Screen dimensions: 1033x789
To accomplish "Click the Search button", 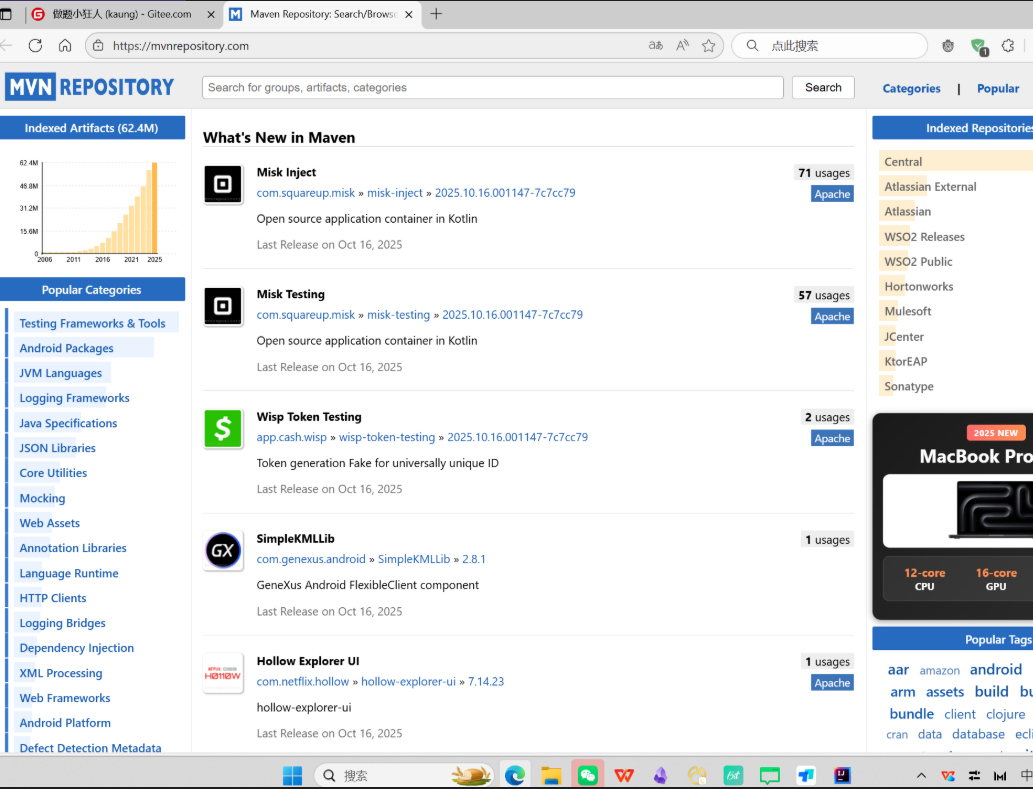I will pyautogui.click(x=823, y=88).
